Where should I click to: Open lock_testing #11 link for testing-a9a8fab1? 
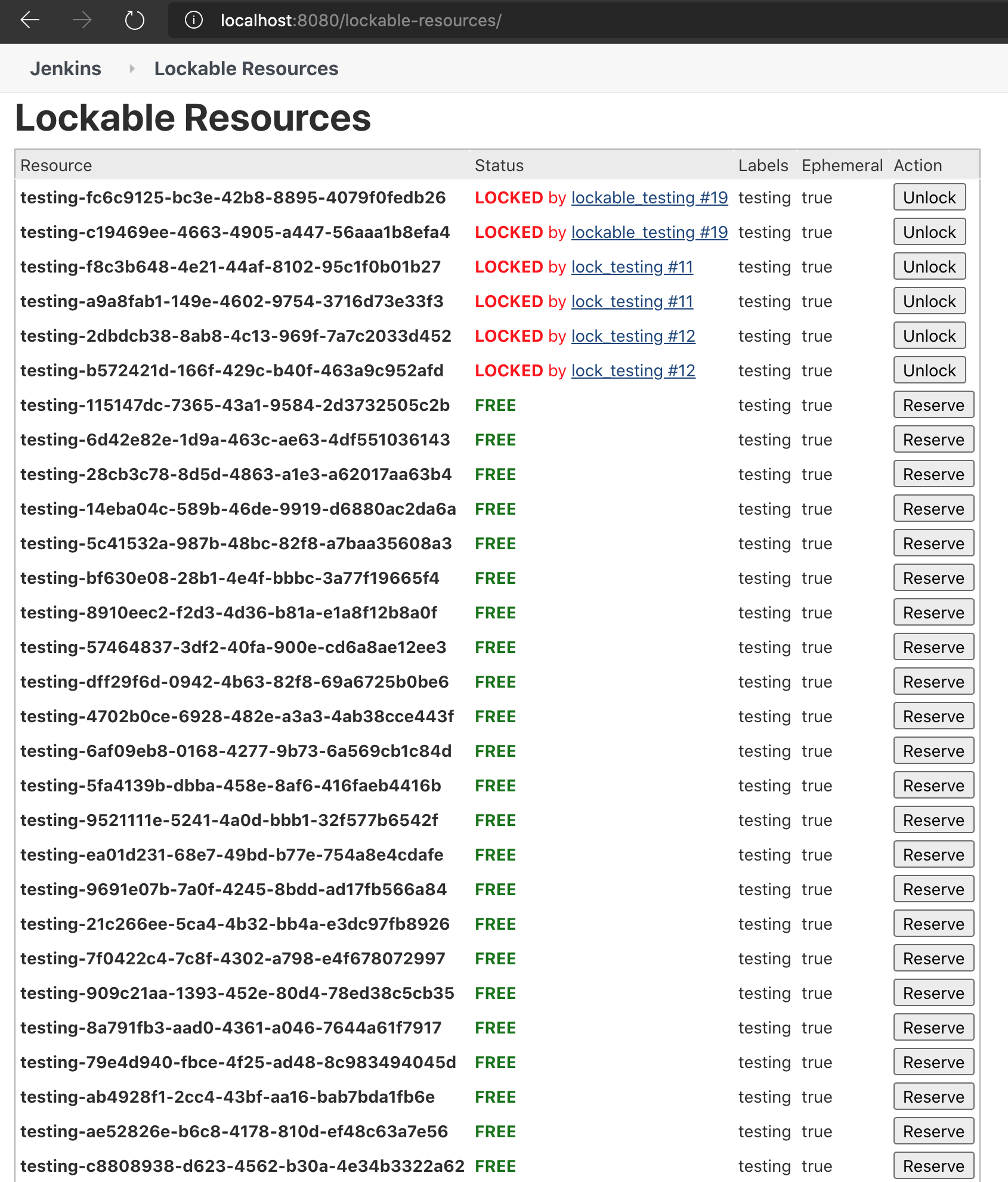coord(632,301)
